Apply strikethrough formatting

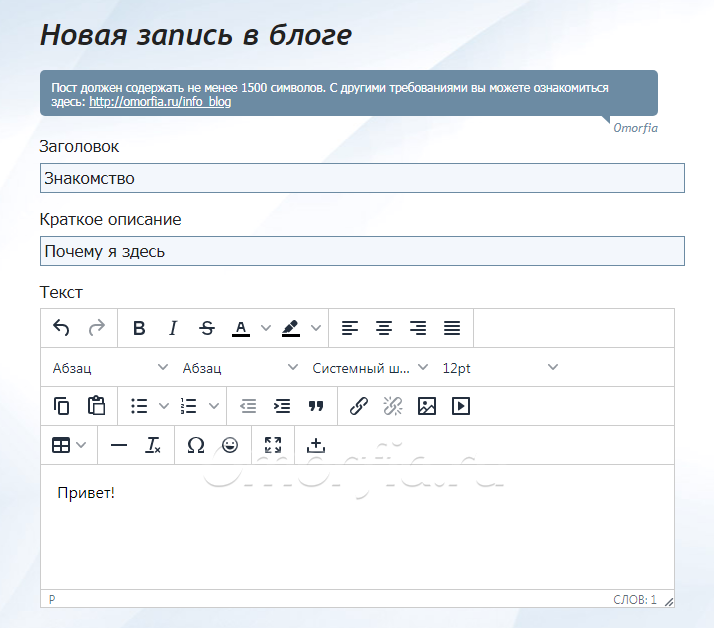pyautogui.click(x=207, y=328)
